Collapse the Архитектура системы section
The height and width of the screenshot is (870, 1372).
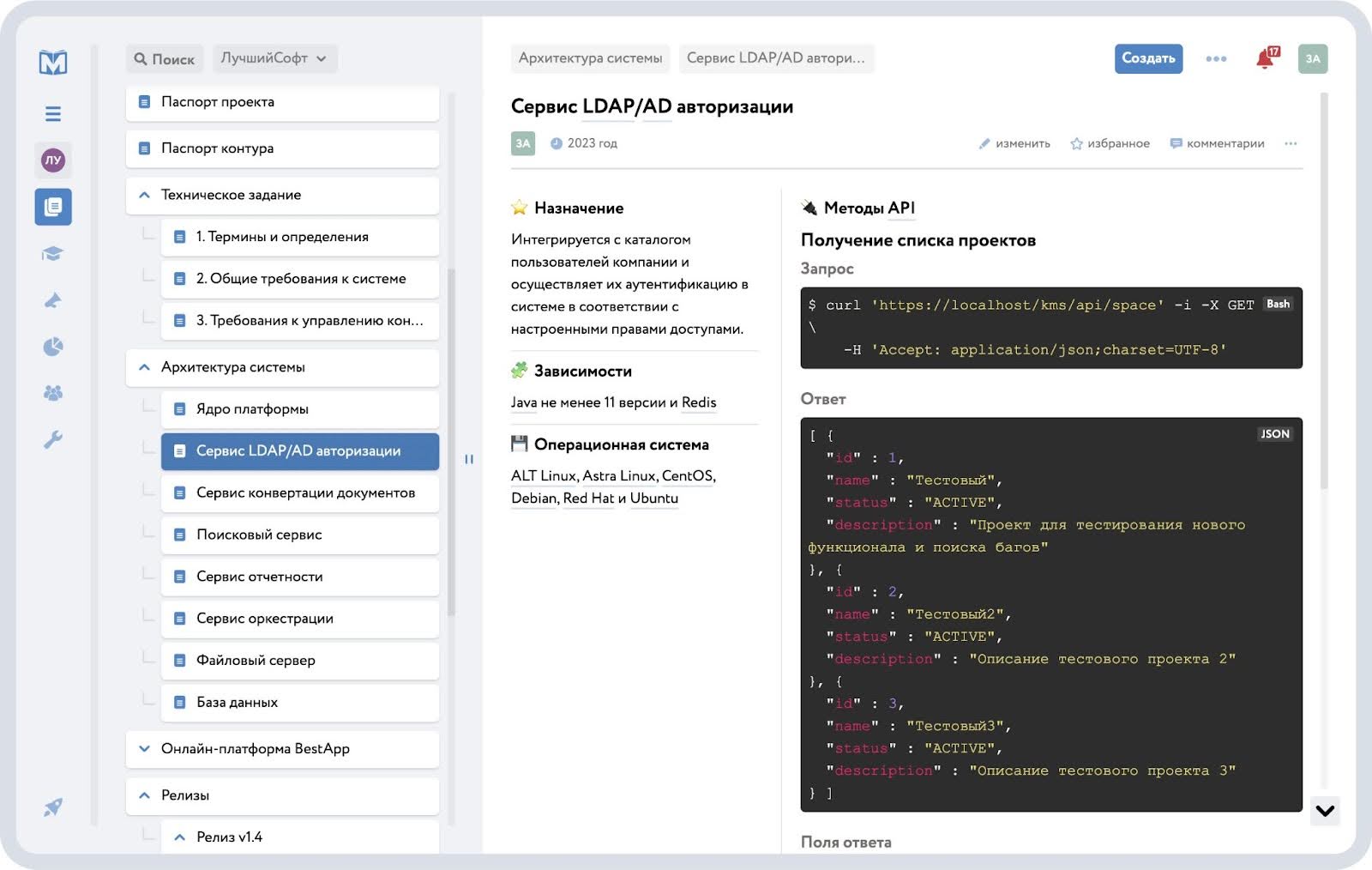(x=144, y=367)
